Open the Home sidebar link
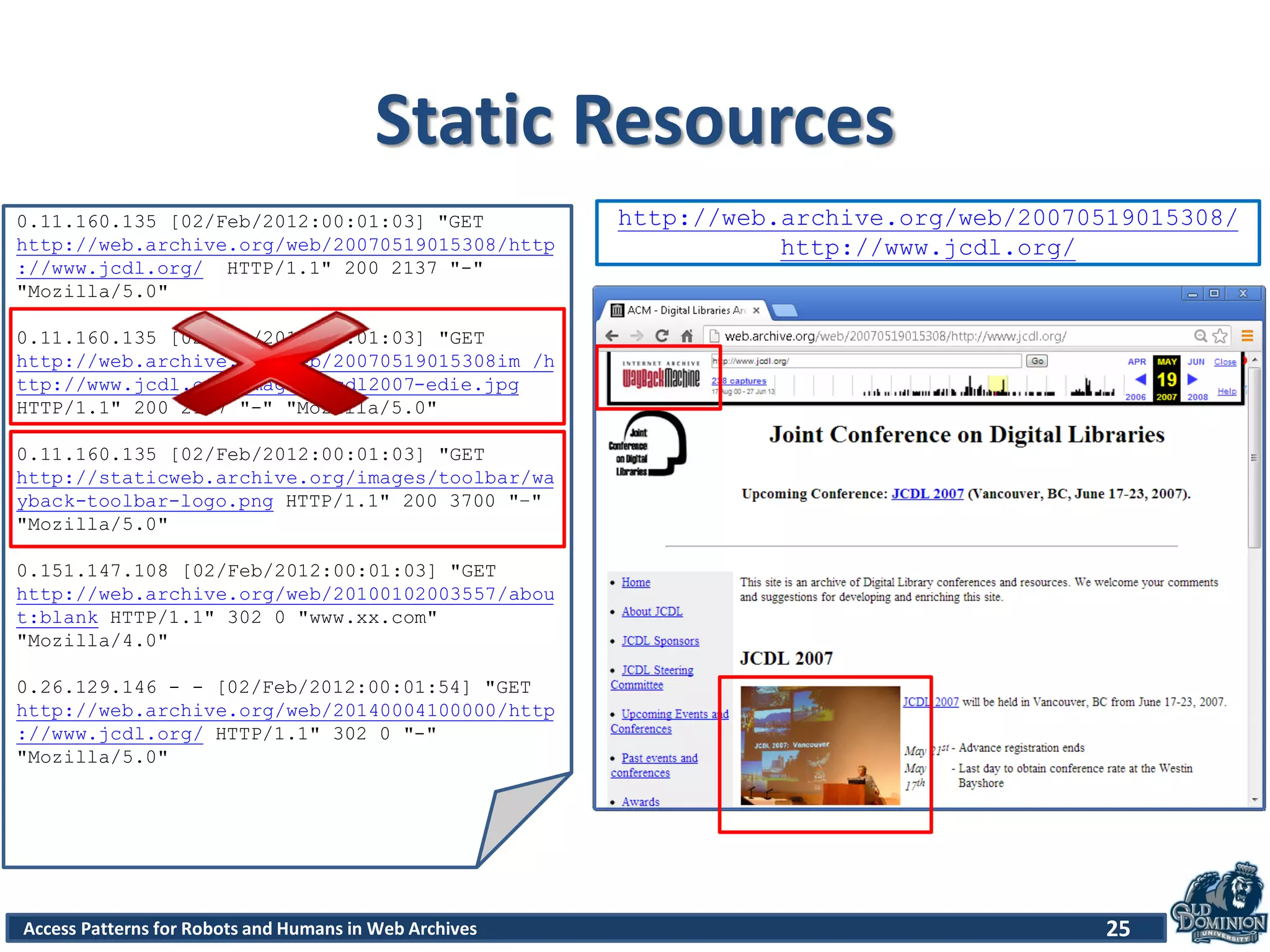This screenshot has width=1270, height=952. (x=636, y=583)
